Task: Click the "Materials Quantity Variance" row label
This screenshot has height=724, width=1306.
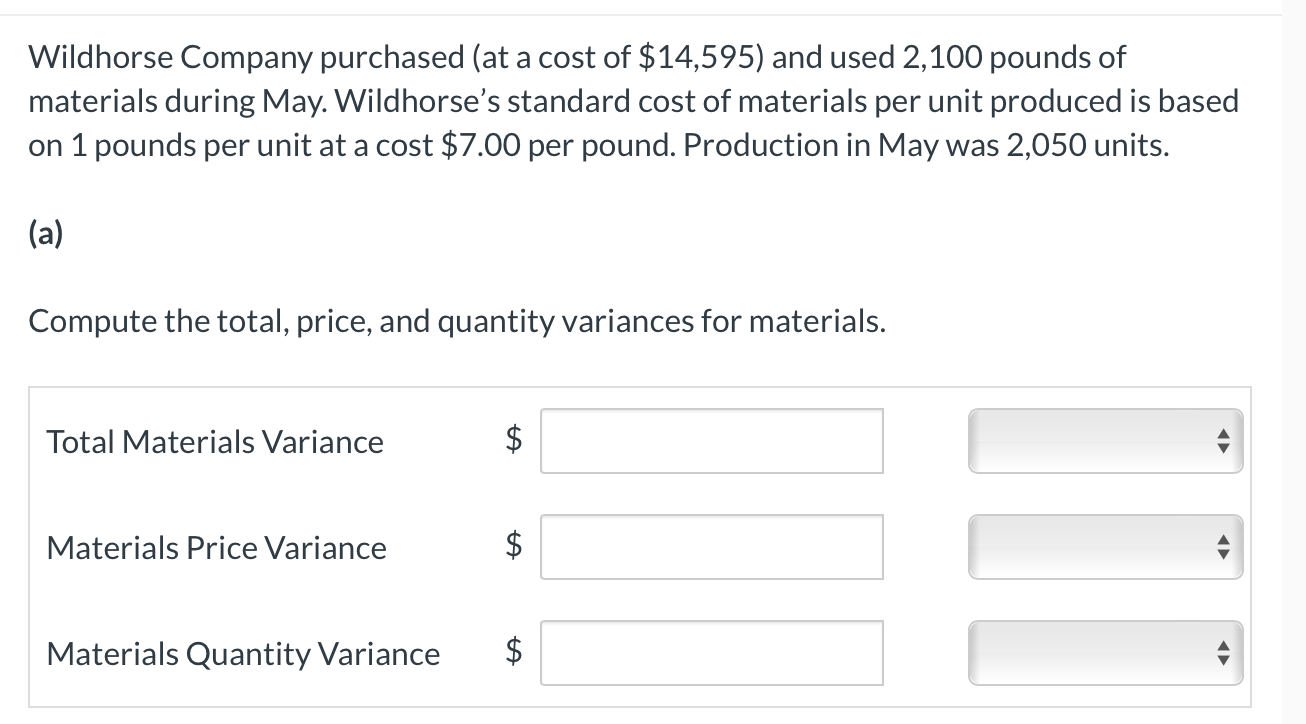Action: click(243, 654)
